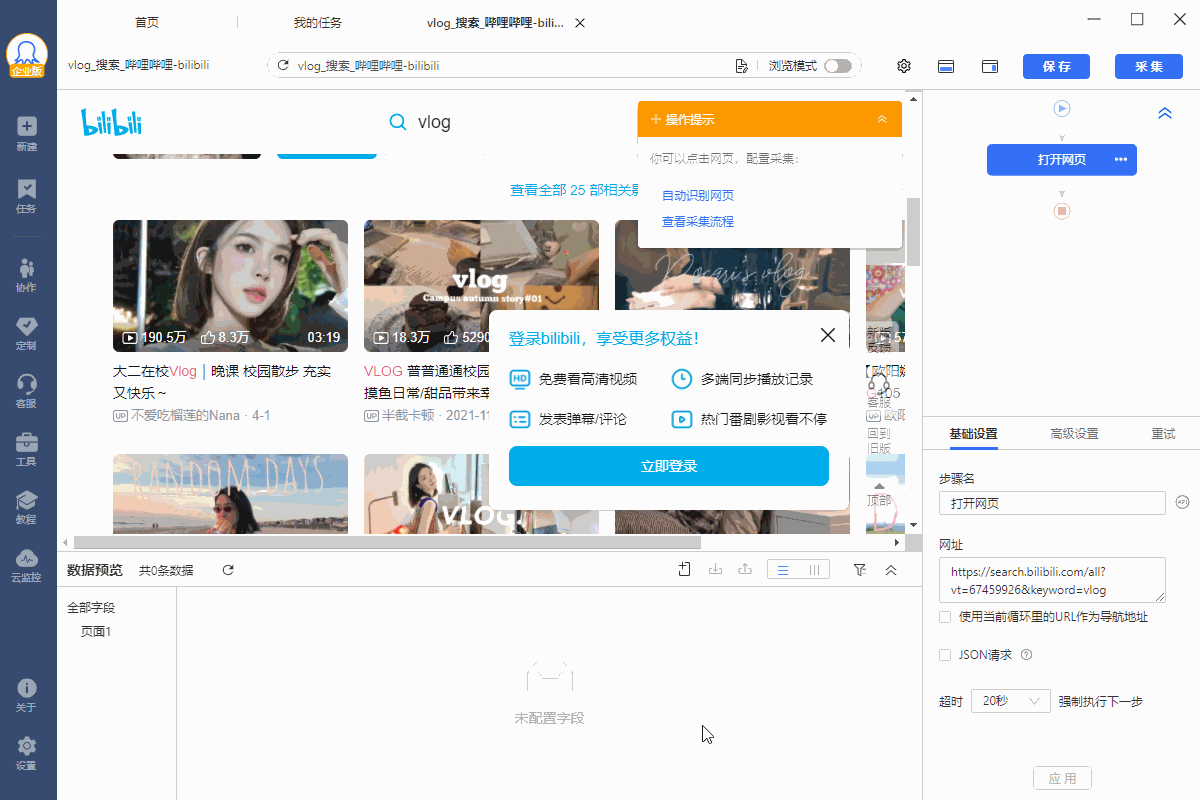Open the 定制 sidebar item
1200x800 pixels.
(27, 333)
